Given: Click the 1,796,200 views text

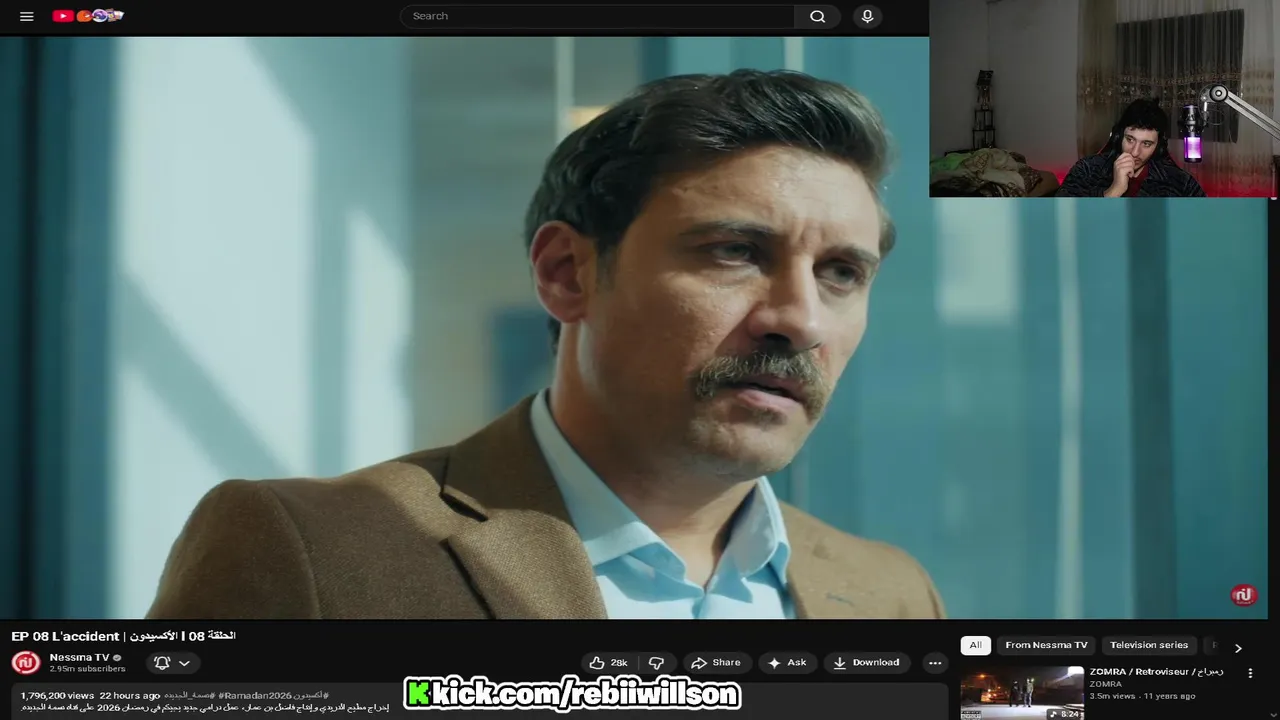Looking at the screenshot, I should point(57,695).
